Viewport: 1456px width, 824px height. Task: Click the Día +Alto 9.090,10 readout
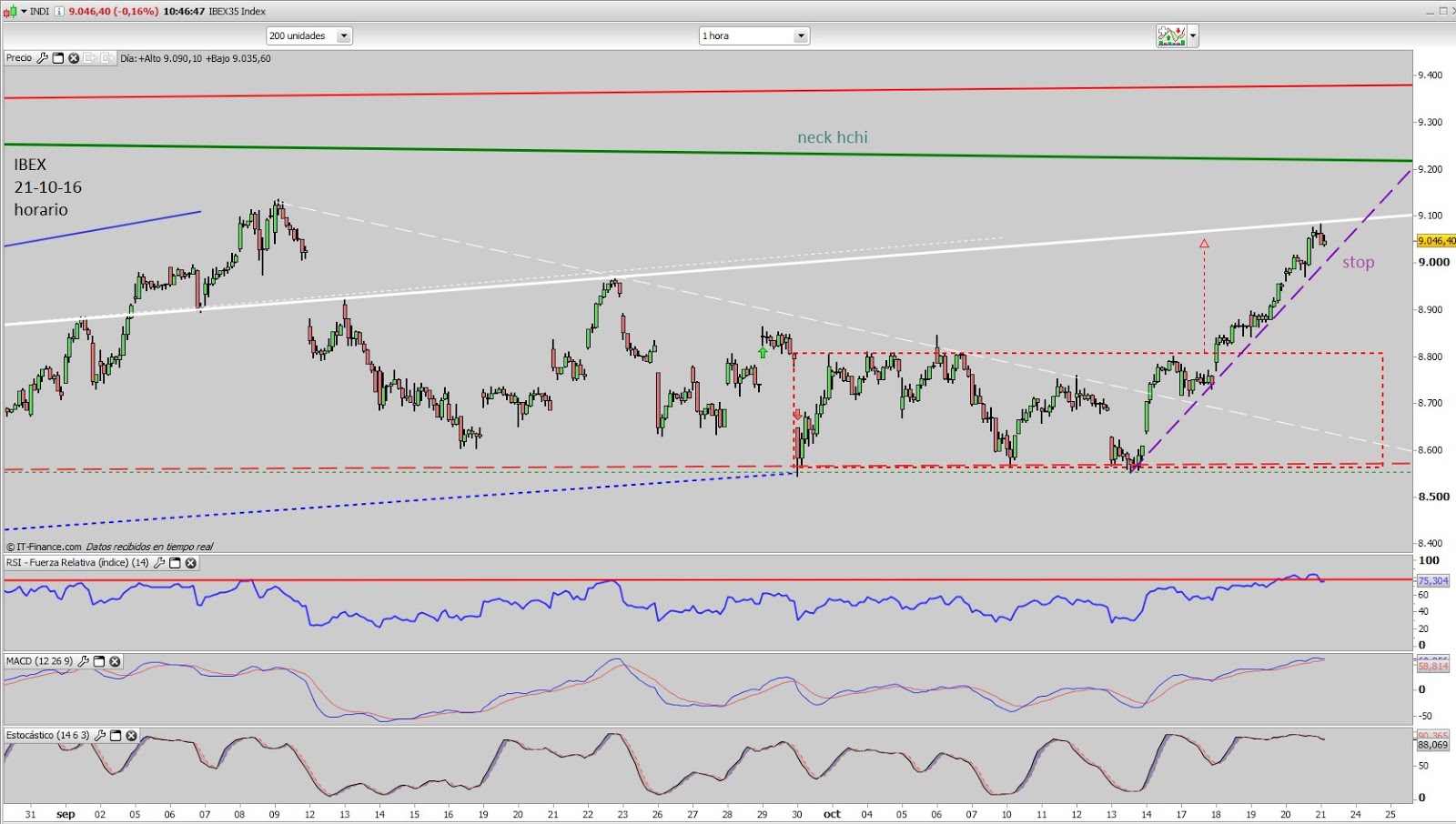196,58
